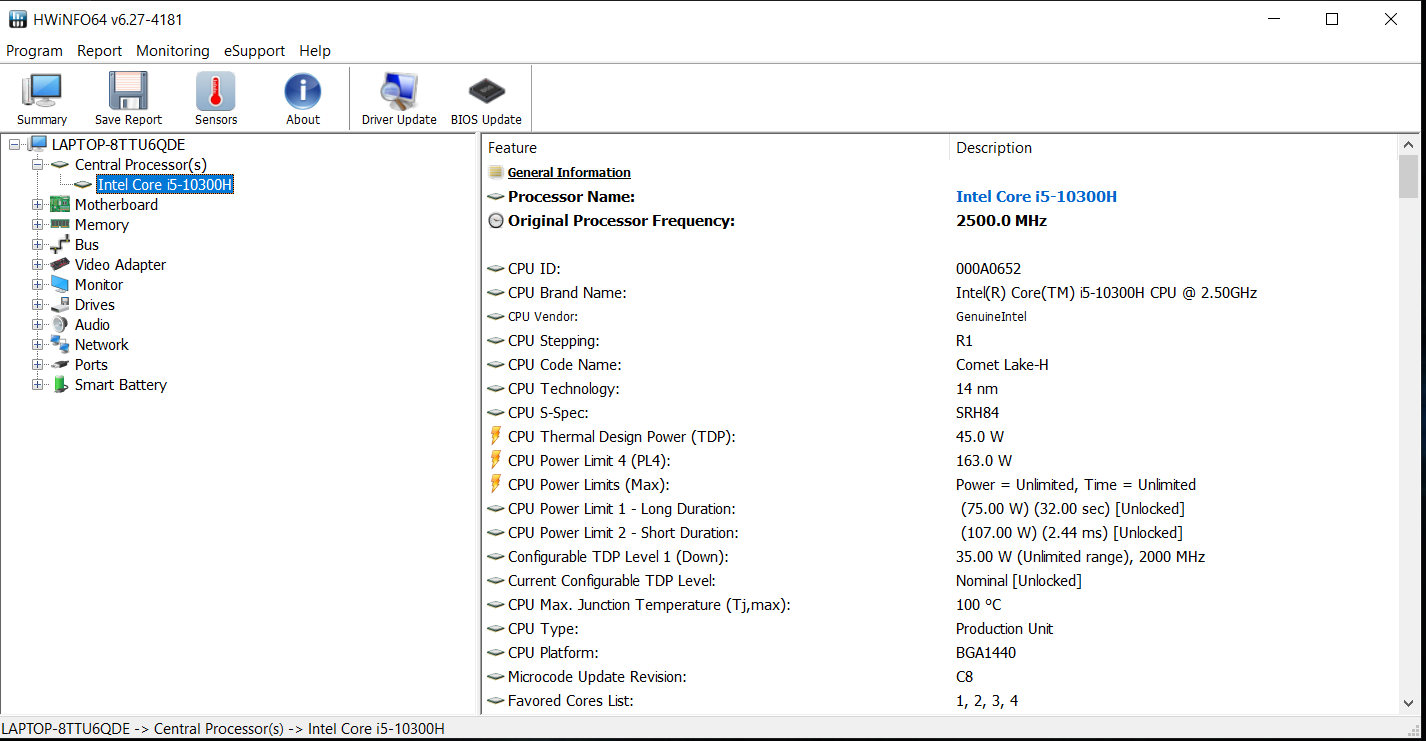1426x741 pixels.
Task: Click the About info icon
Action: [303, 92]
